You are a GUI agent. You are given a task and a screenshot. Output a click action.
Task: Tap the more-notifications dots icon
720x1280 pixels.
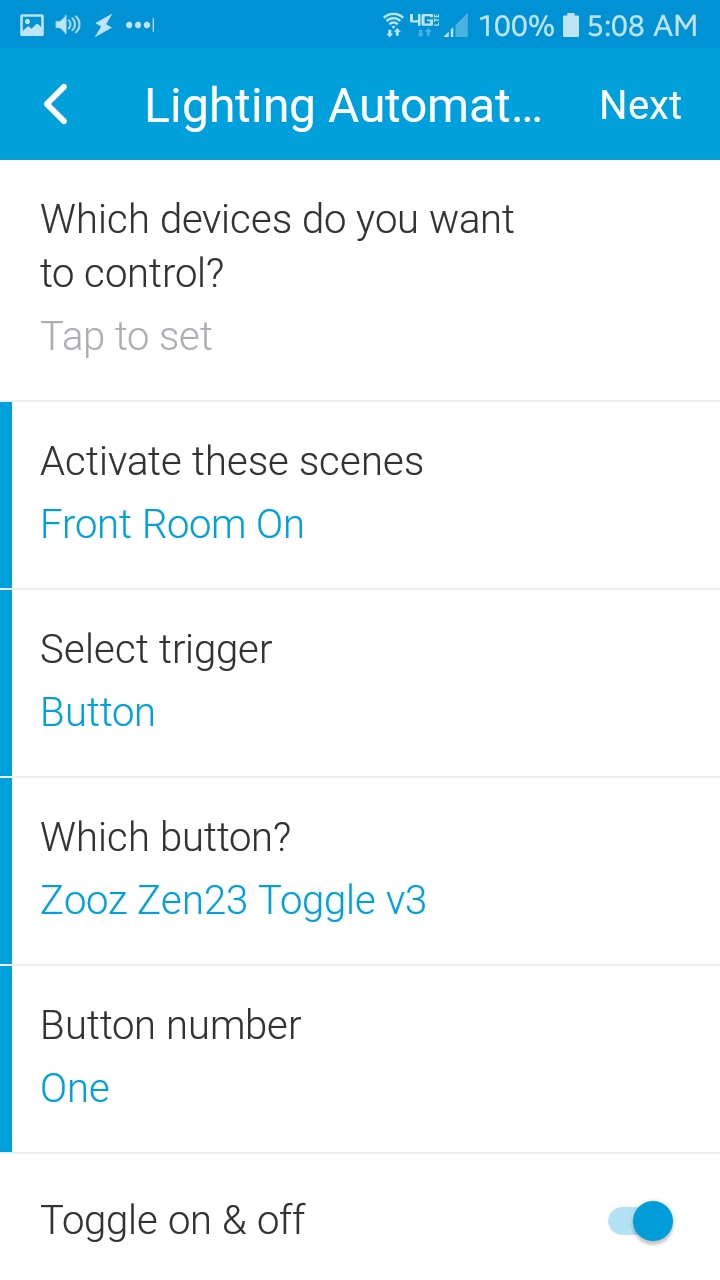click(140, 25)
